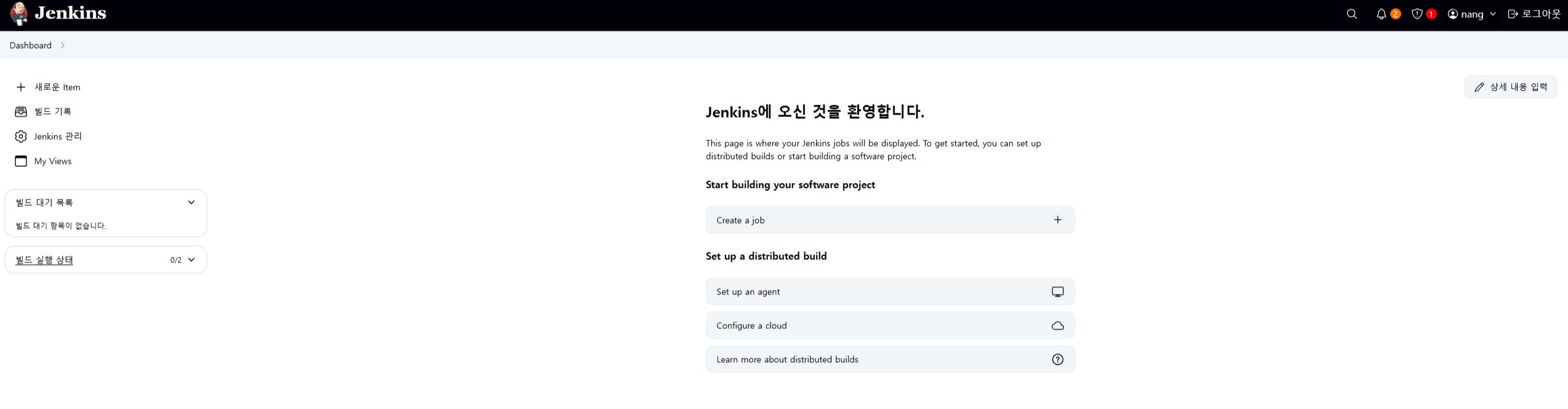Open 빌드 기록 build history
This screenshot has height=409, width=1568.
[x=53, y=112]
